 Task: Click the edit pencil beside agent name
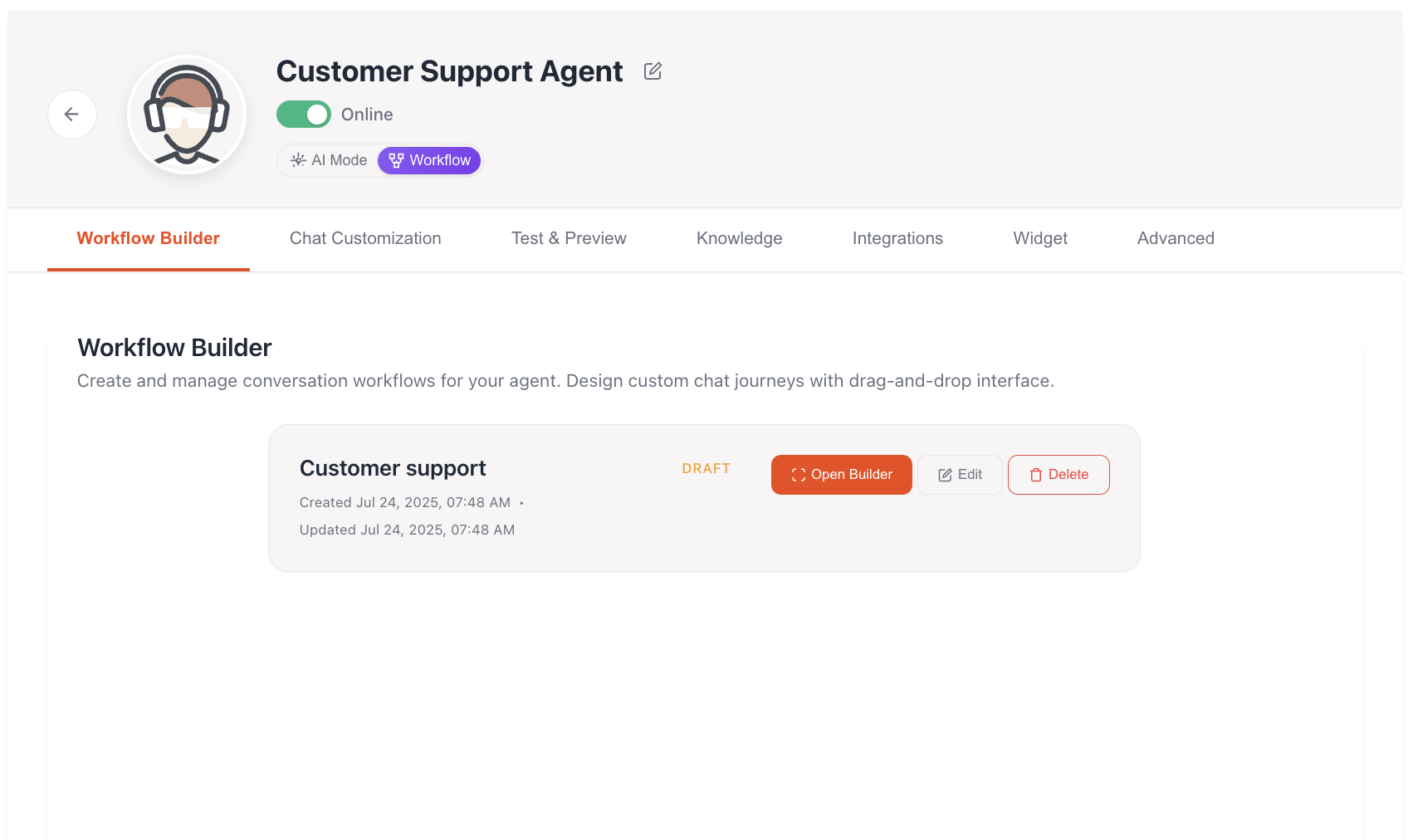pos(652,71)
